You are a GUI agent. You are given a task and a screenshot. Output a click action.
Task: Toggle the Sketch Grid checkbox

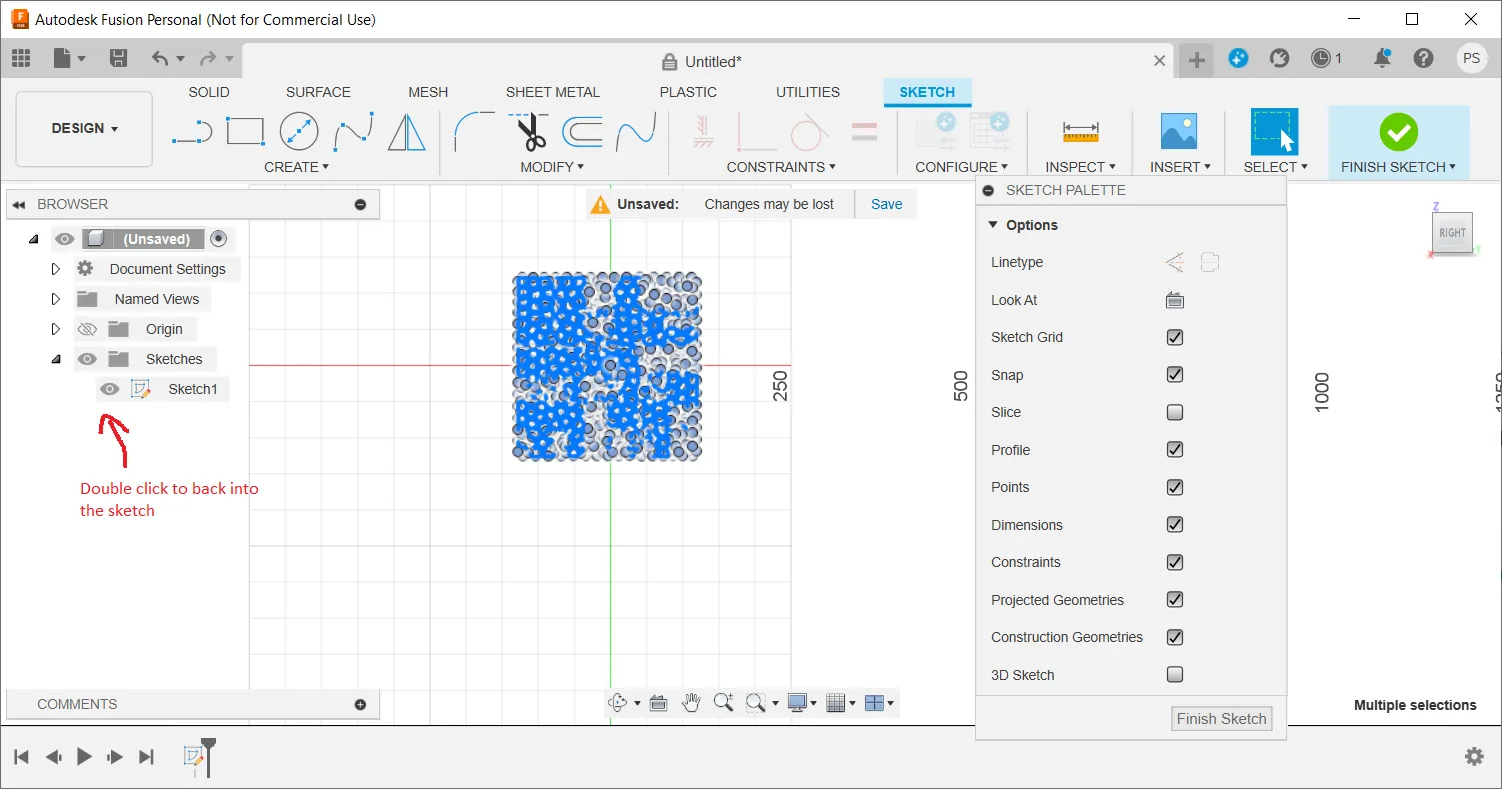click(x=1175, y=337)
